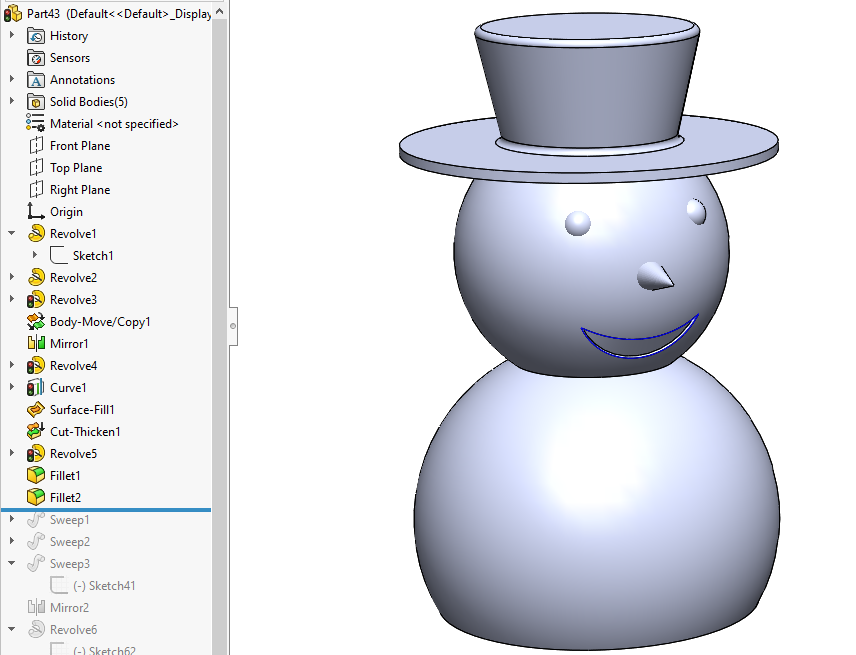Collapse the Sweep3 feature
The image size is (856, 655).
point(11,563)
